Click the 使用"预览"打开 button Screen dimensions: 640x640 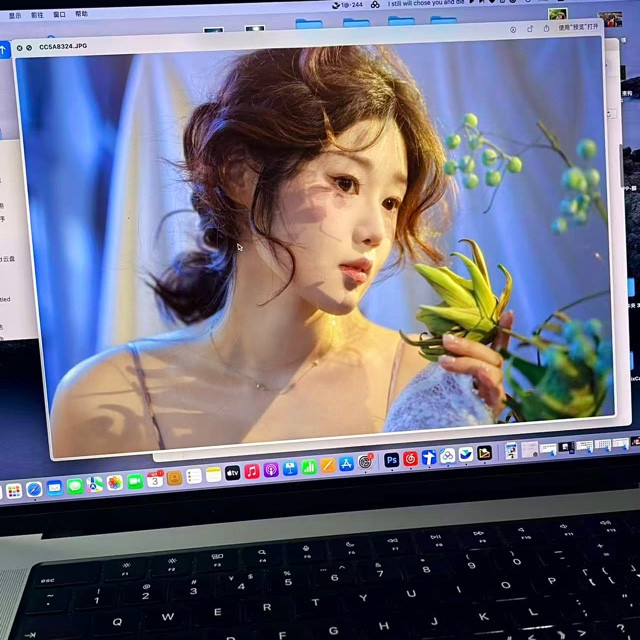[x=578, y=28]
